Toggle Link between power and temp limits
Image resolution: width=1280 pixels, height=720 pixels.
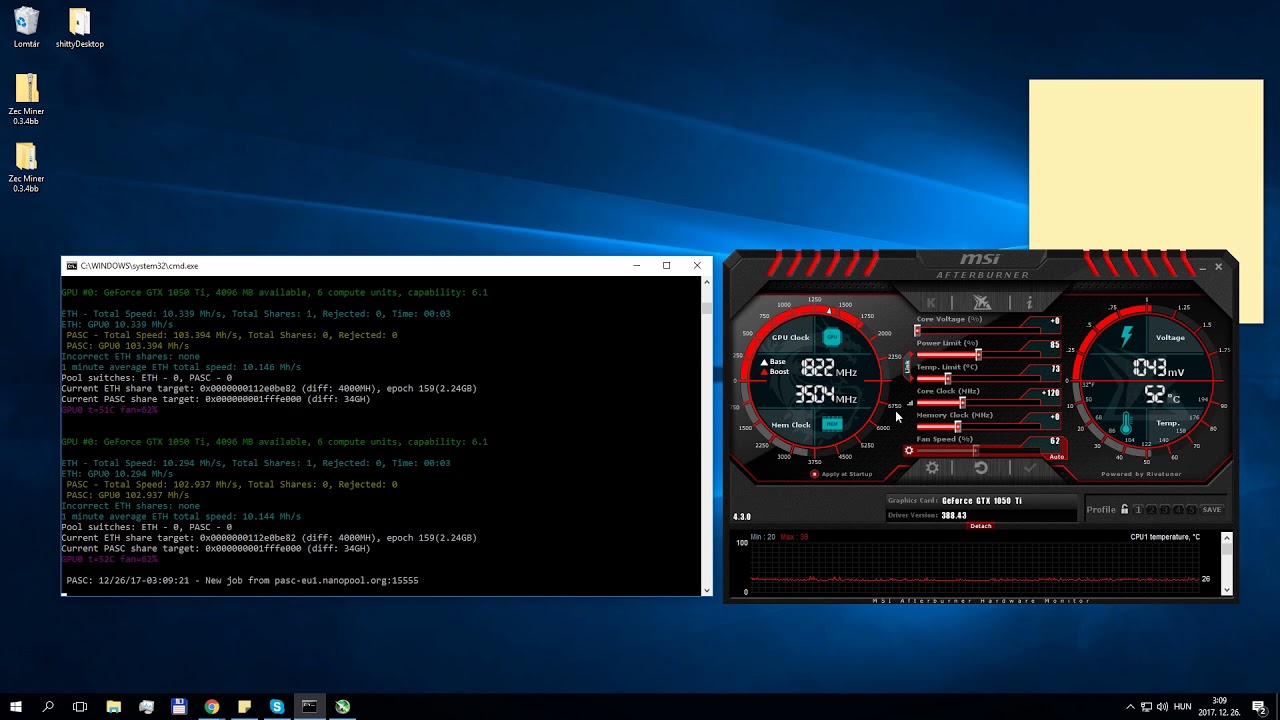click(908, 367)
